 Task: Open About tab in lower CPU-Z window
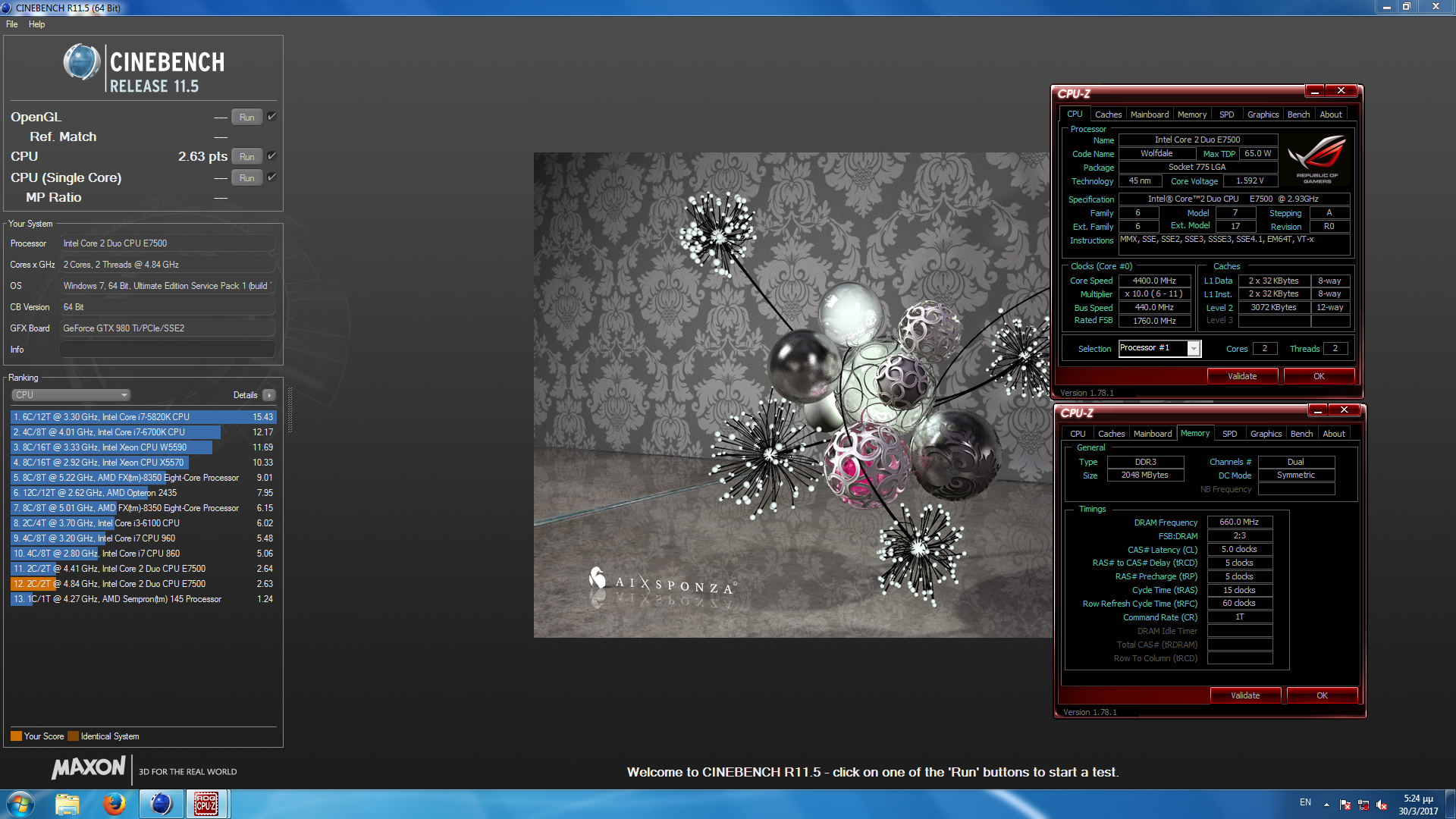[1334, 434]
